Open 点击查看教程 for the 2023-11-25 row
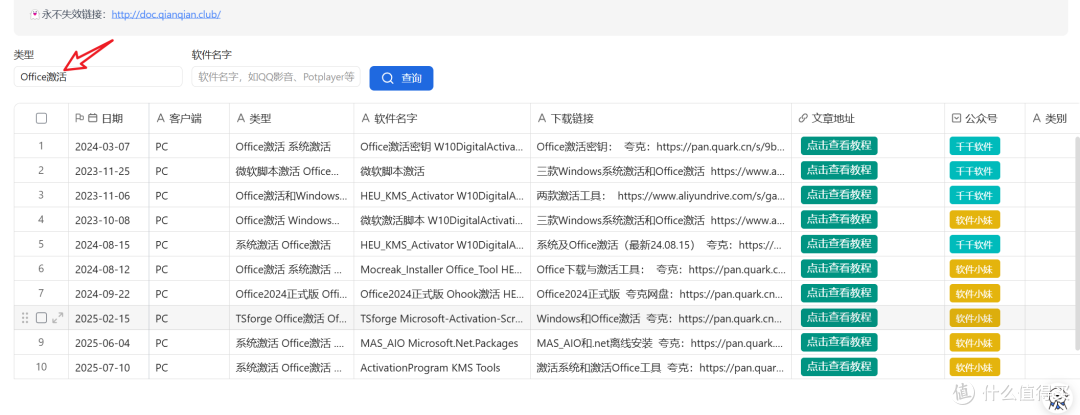The image size is (1080, 415). coord(839,170)
